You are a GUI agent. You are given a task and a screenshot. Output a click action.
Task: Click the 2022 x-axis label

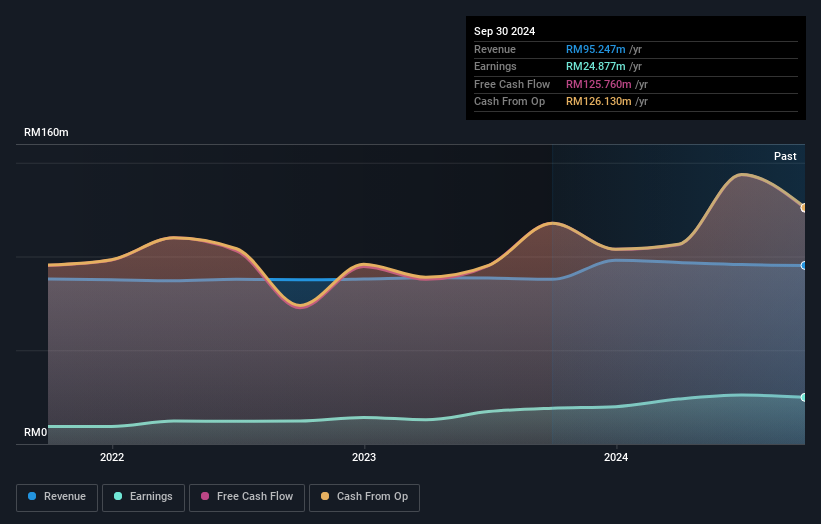[x=112, y=457]
